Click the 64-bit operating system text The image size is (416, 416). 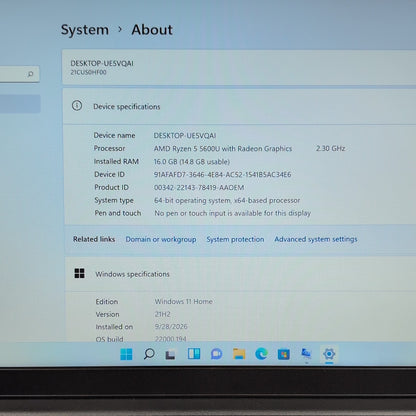click(227, 201)
